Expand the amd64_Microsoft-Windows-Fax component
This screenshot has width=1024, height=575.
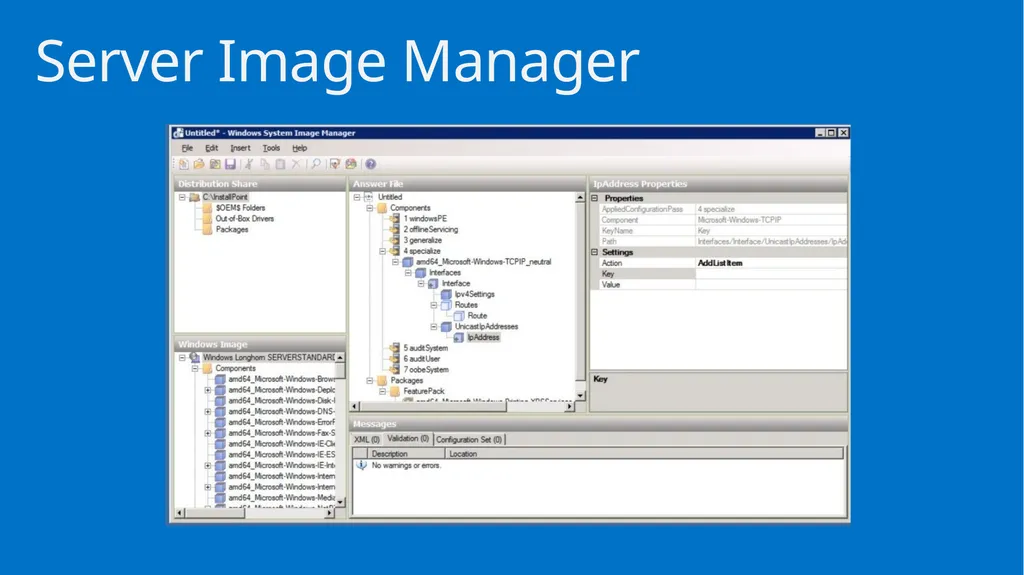pyautogui.click(x=208, y=433)
